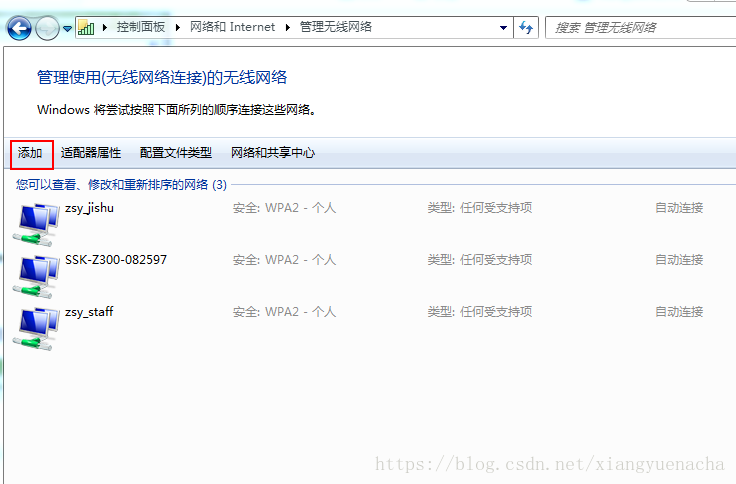This screenshot has width=736, height=484.
Task: Open the 网络和 Internet breadcrumb
Action: click(x=232, y=27)
